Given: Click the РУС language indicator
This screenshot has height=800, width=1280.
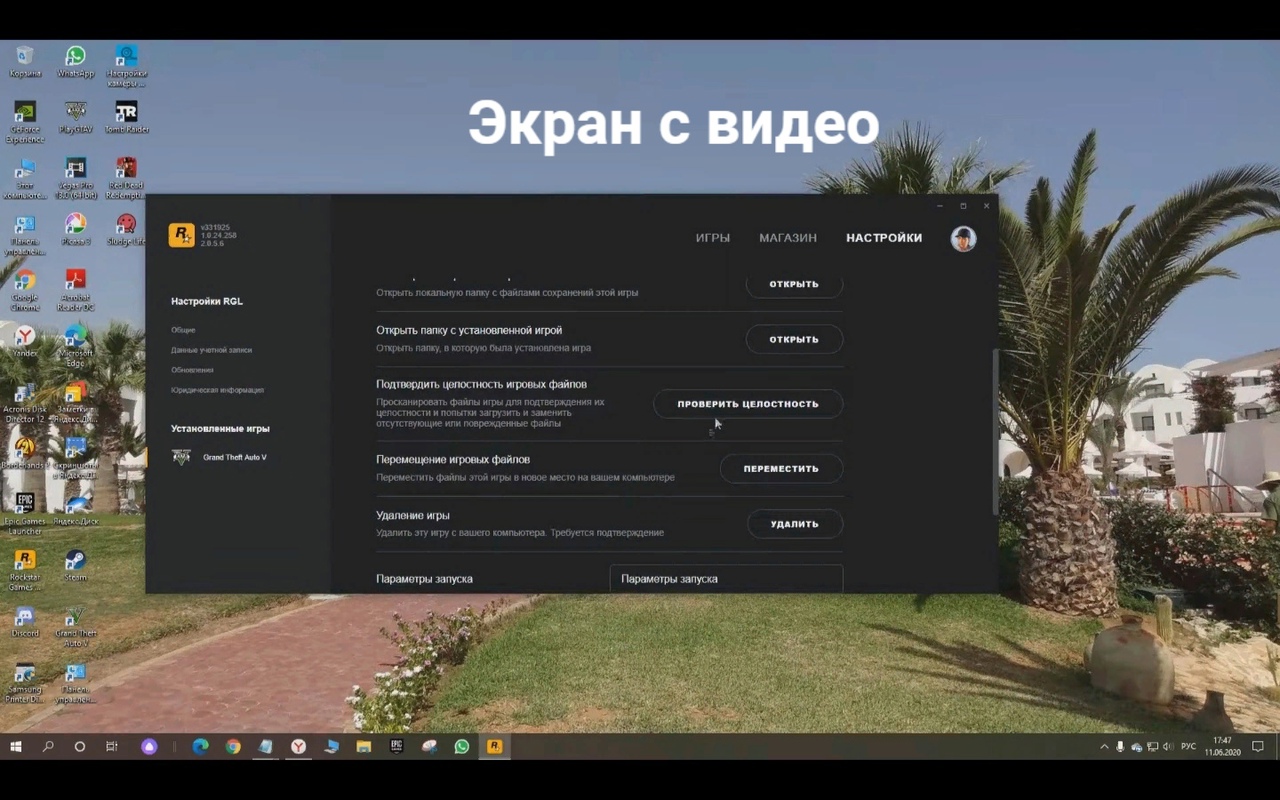Looking at the screenshot, I should (1188, 746).
